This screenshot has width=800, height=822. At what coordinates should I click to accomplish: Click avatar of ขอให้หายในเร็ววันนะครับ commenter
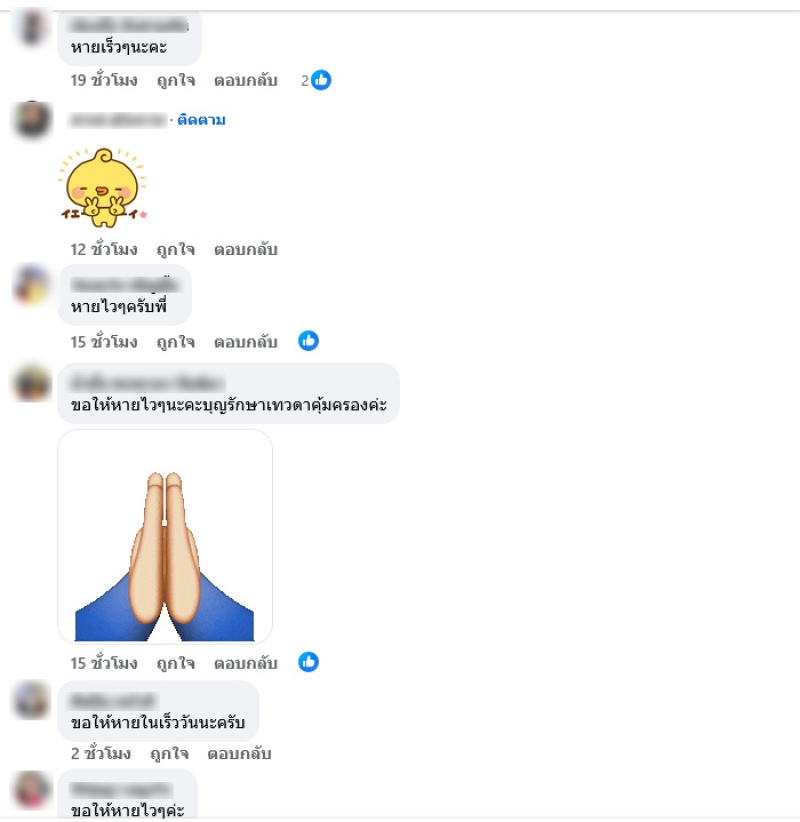click(32, 700)
